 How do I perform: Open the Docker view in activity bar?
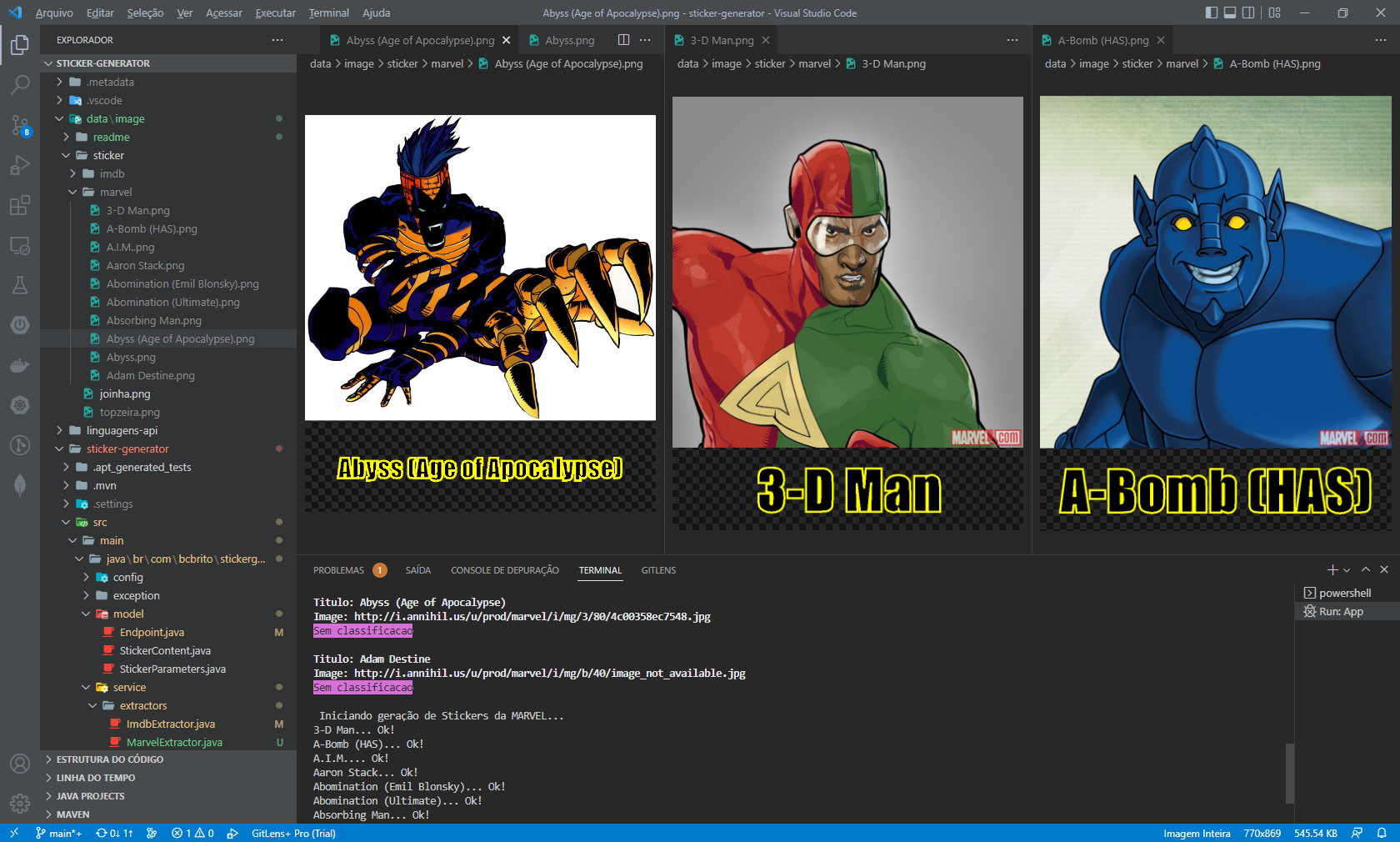[20, 365]
